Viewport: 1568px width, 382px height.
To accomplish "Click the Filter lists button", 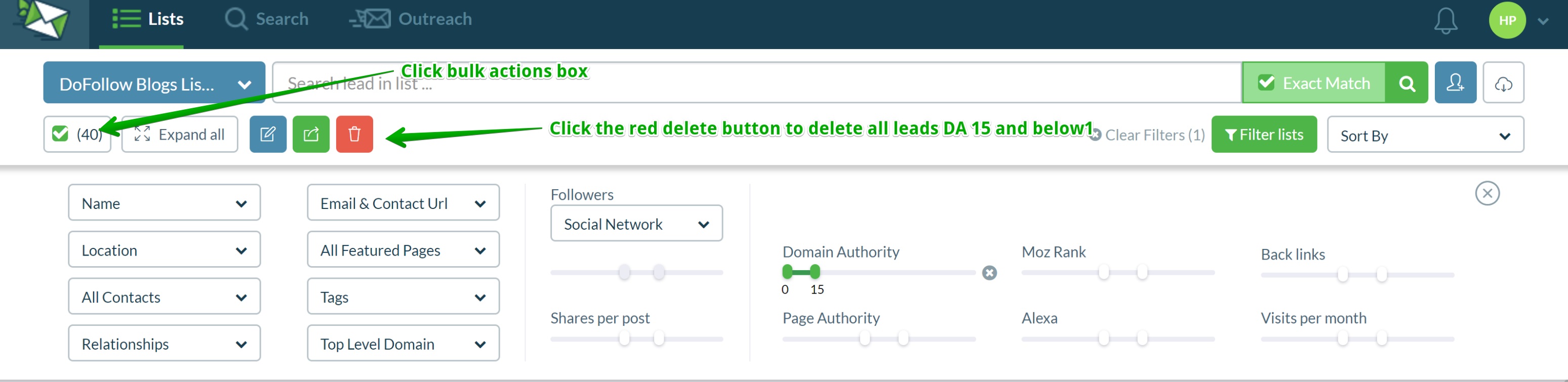I will pos(1264,135).
